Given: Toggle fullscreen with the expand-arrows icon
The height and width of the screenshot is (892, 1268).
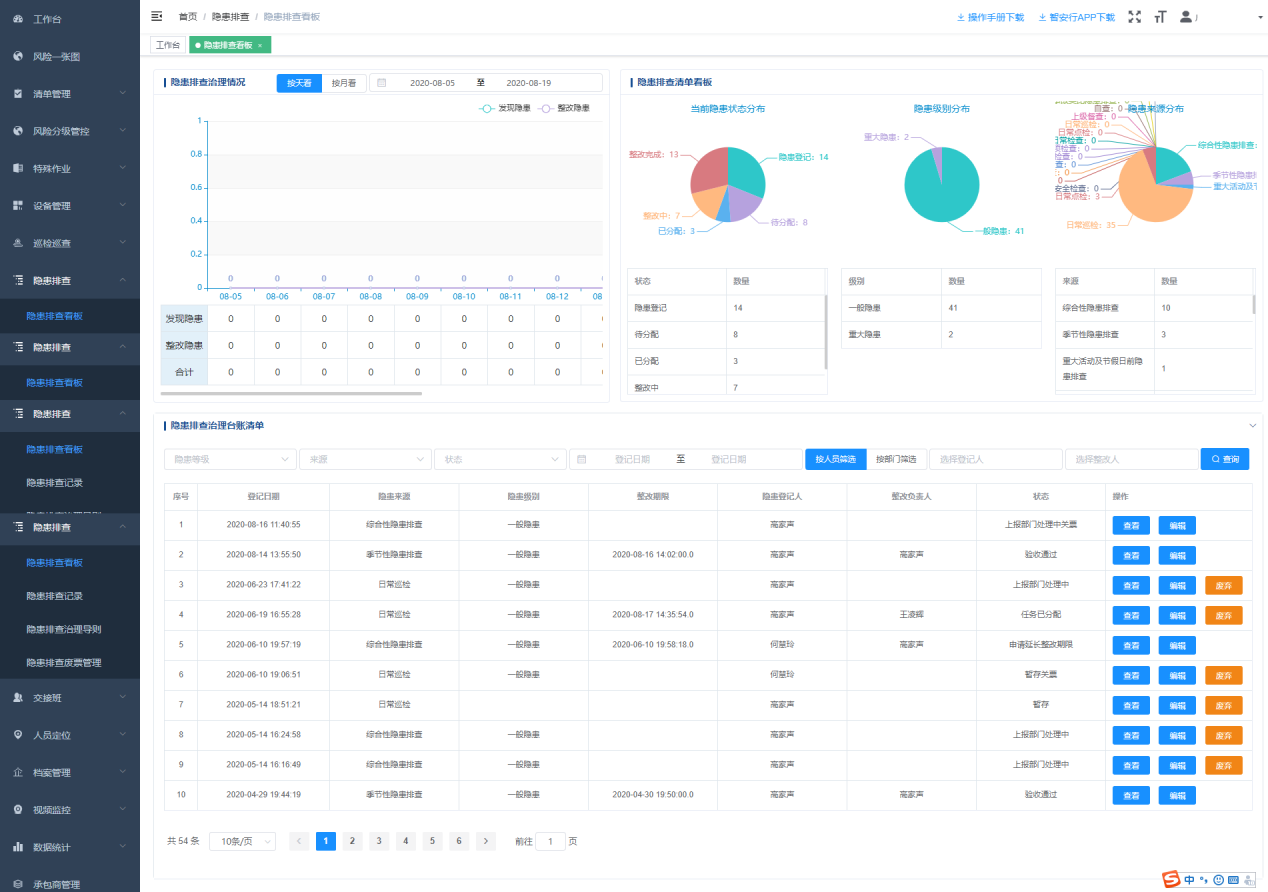Looking at the screenshot, I should click(x=1134, y=17).
